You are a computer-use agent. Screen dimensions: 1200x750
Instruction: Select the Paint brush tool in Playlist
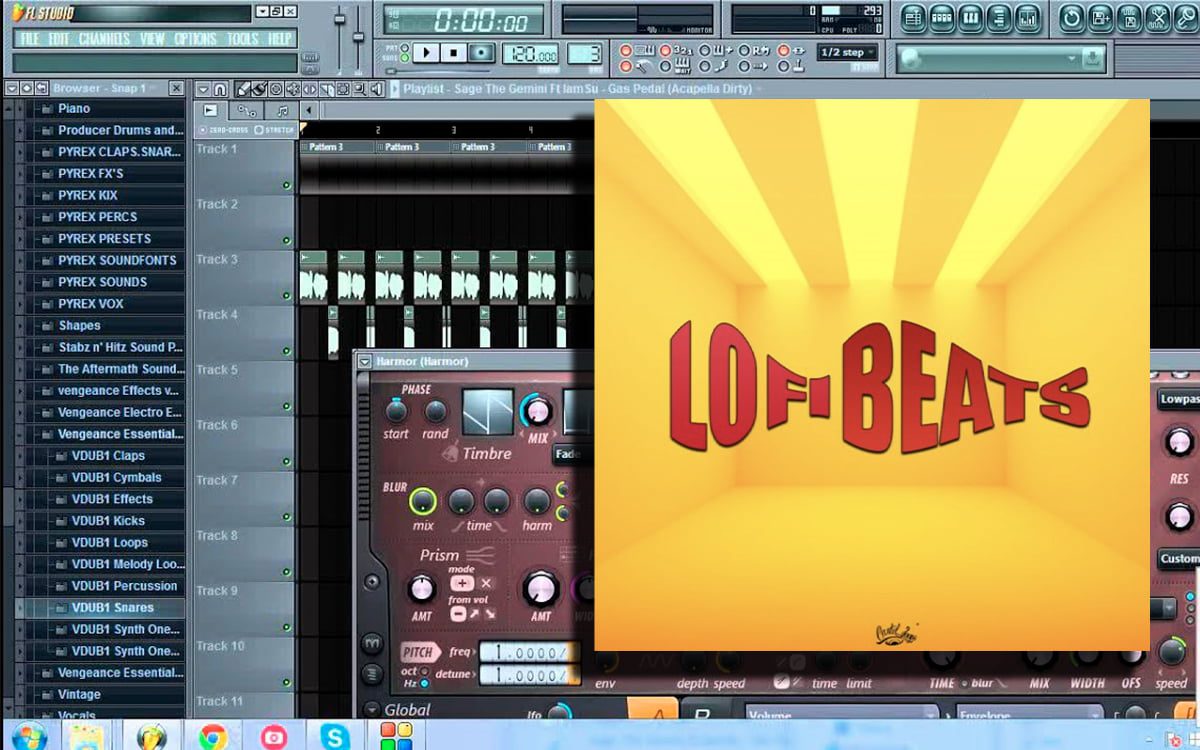pos(258,89)
